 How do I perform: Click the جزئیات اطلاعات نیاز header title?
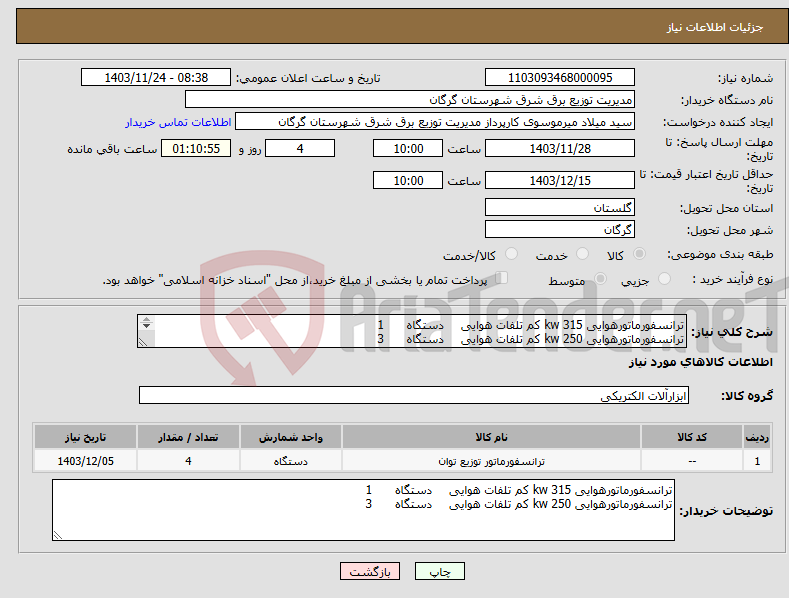[715, 27]
